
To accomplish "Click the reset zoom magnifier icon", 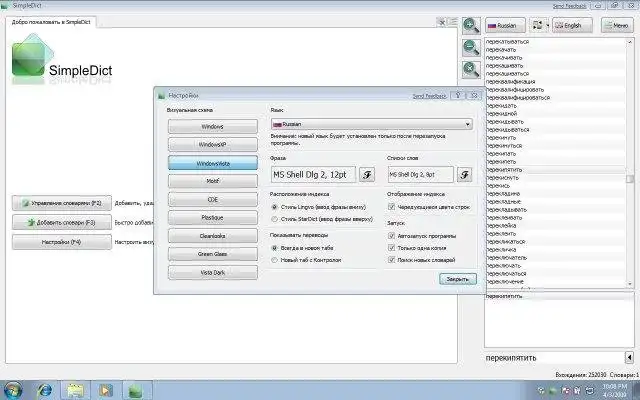I will click(x=471, y=69).
